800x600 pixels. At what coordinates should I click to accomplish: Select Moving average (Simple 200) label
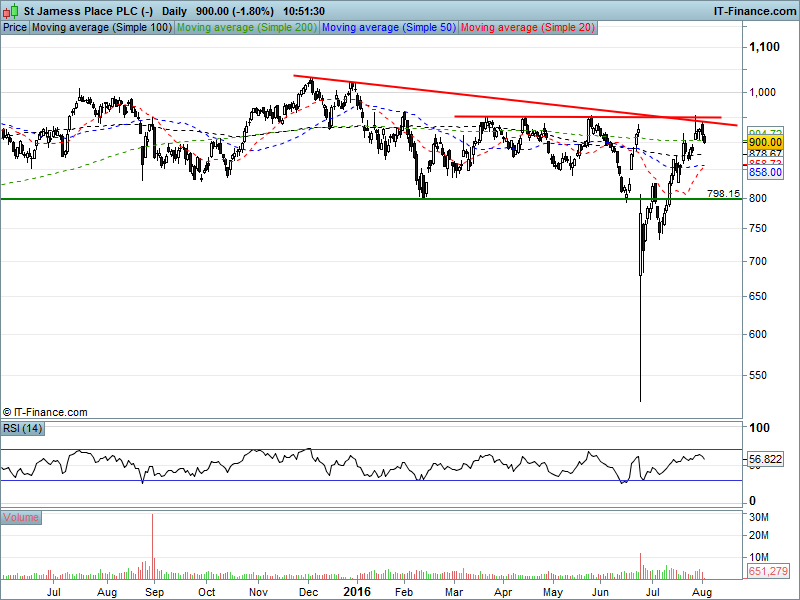tap(247, 28)
